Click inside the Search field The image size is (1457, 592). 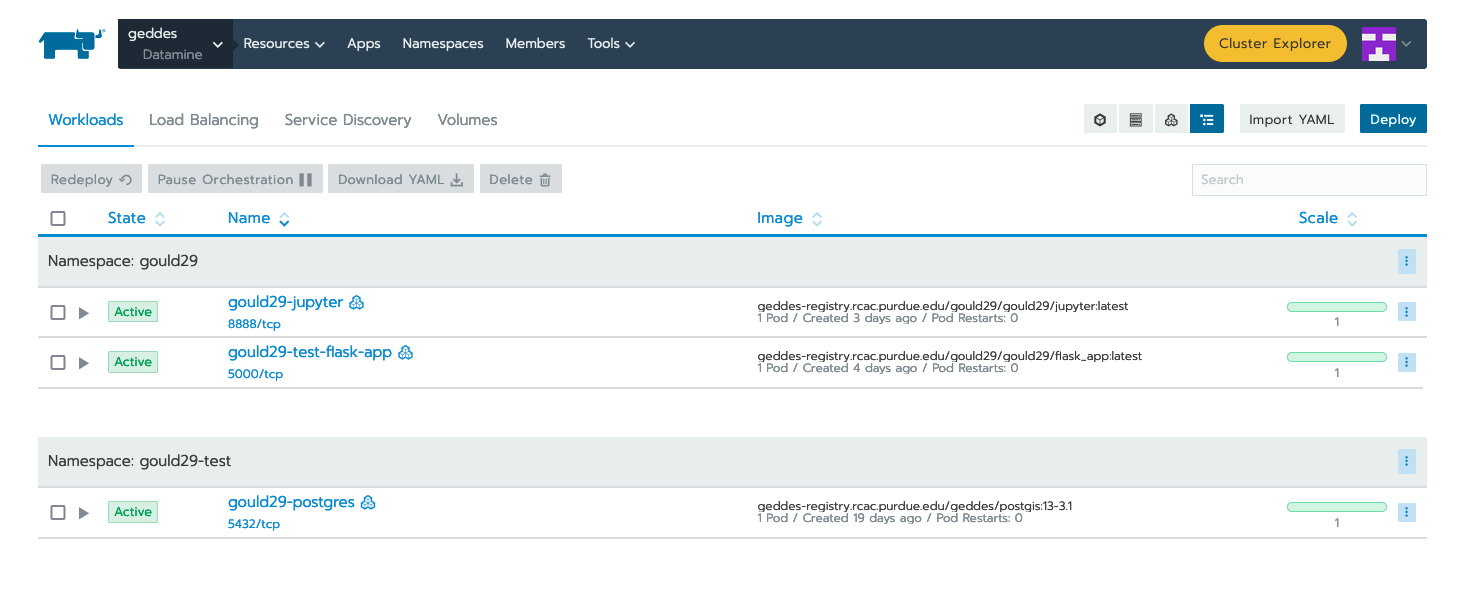(x=1308, y=179)
